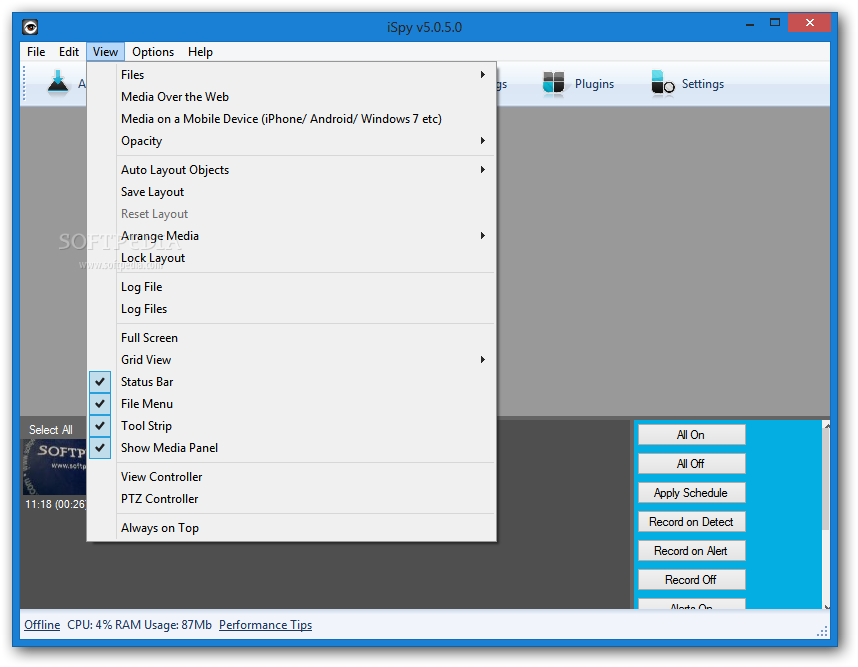Click Record on Alert button
The height and width of the screenshot is (667, 858).
click(691, 551)
